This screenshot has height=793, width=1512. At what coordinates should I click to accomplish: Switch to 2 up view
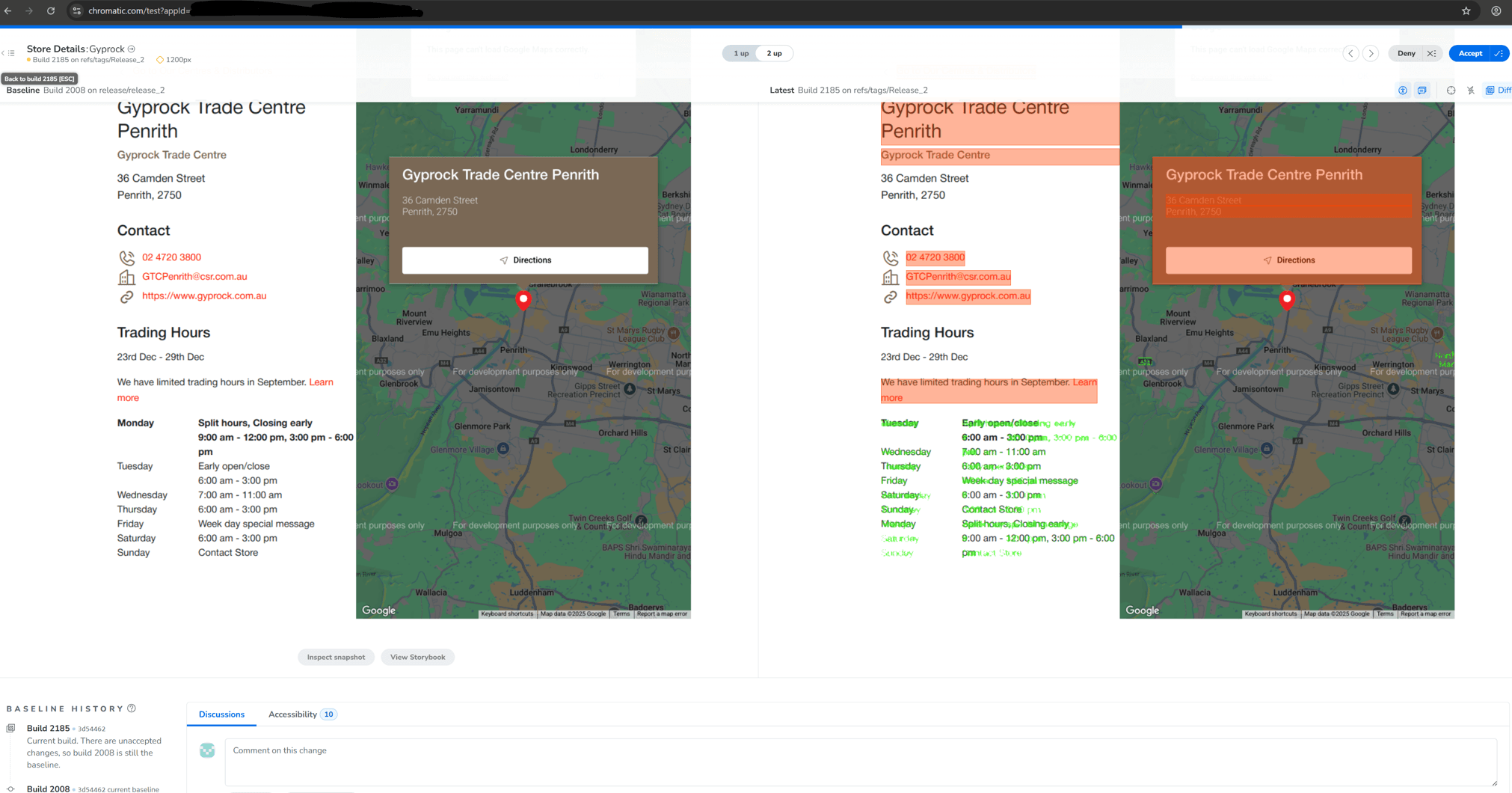pyautogui.click(x=773, y=53)
